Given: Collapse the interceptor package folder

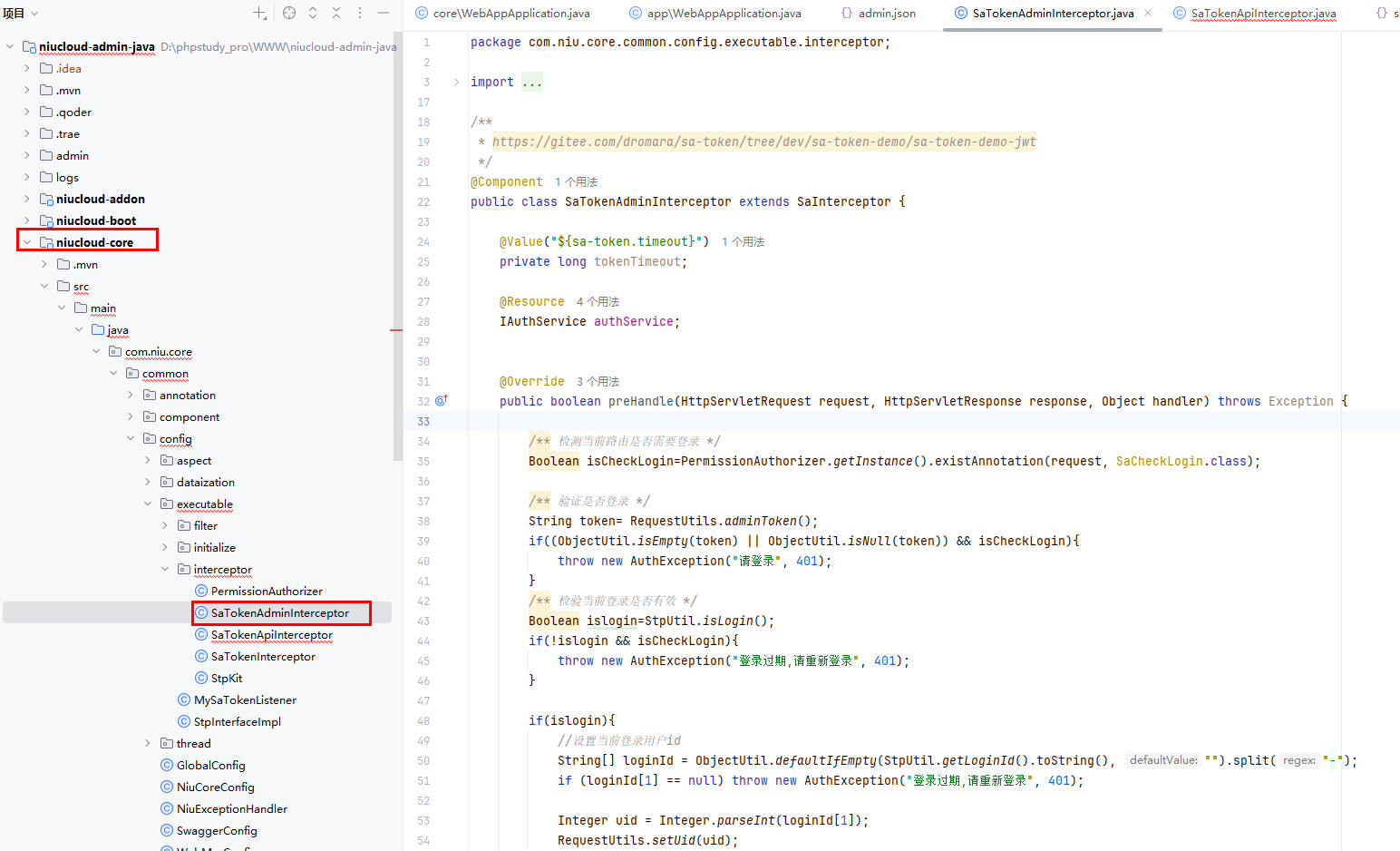Looking at the screenshot, I should click(165, 569).
